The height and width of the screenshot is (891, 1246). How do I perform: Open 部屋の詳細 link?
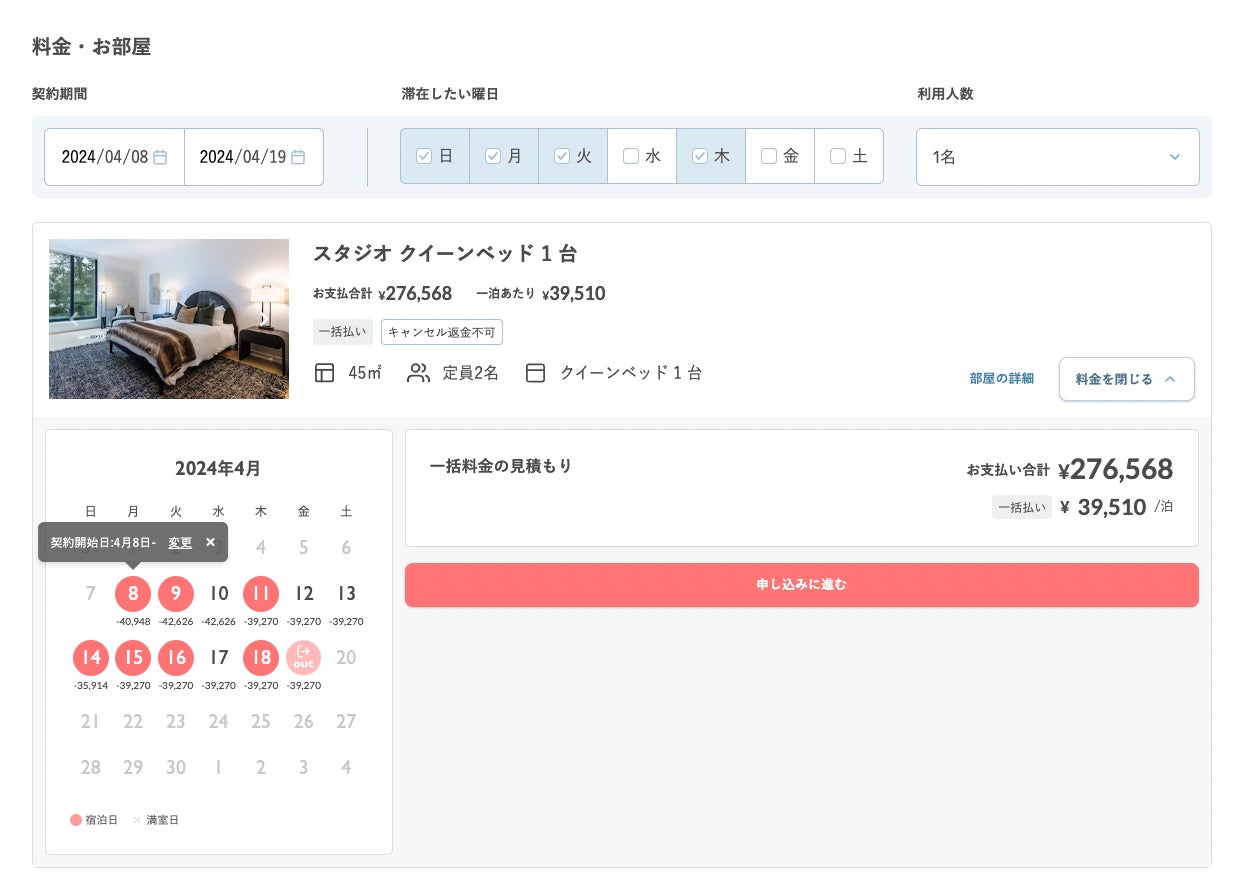(1002, 379)
